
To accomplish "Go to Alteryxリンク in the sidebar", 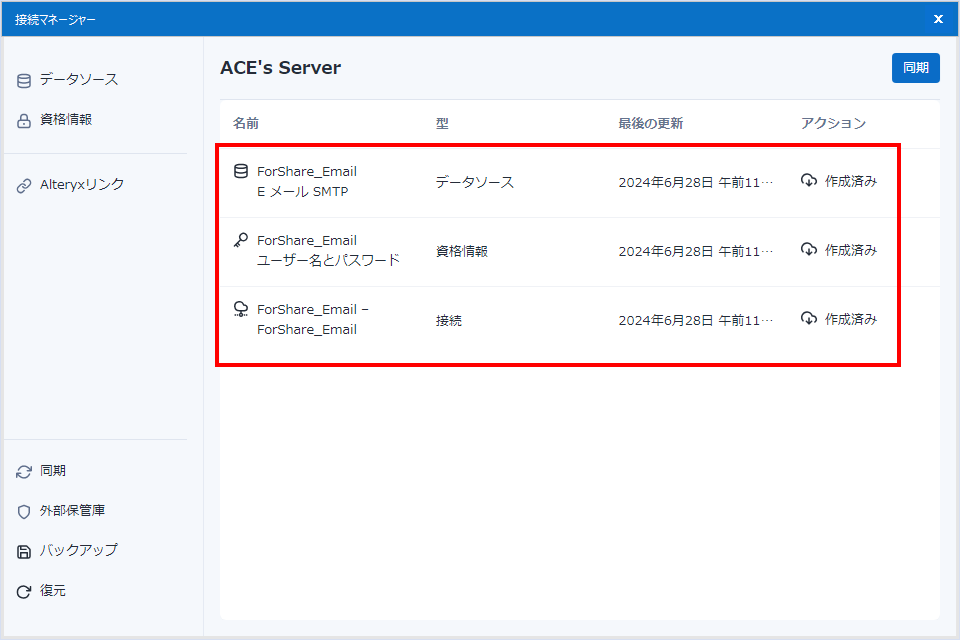I will point(82,185).
